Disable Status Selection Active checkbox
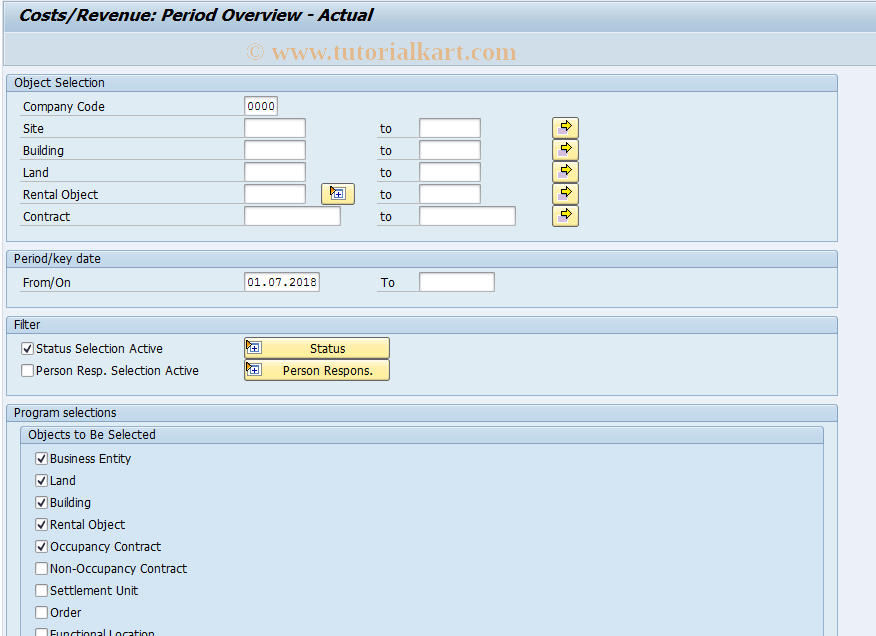876x636 pixels. pyautogui.click(x=27, y=348)
